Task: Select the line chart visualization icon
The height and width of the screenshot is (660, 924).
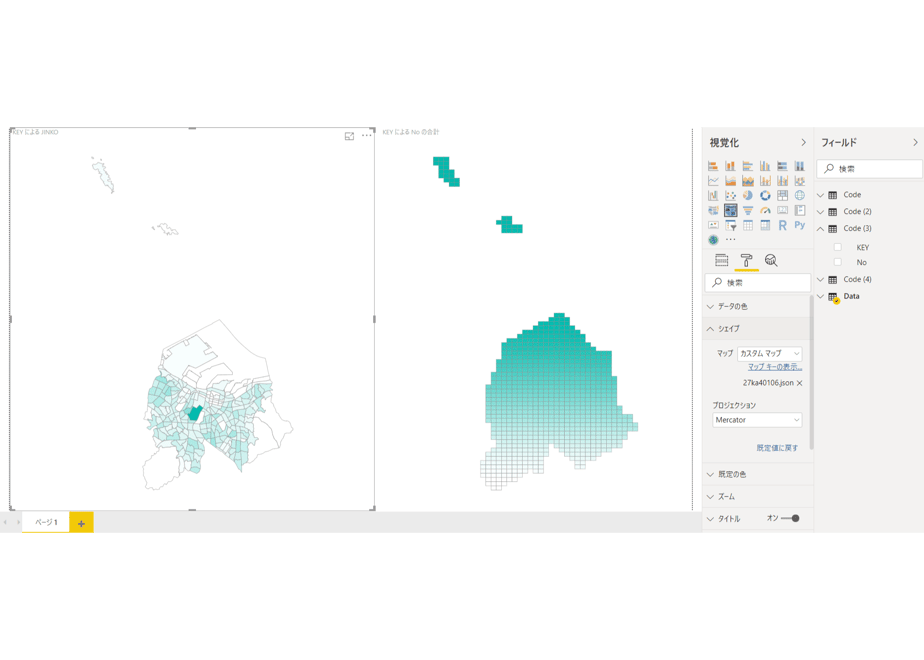Action: coord(713,180)
